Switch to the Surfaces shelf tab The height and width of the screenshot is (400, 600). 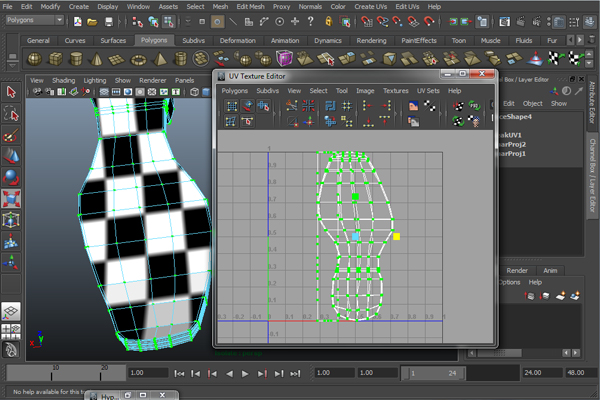[113, 41]
